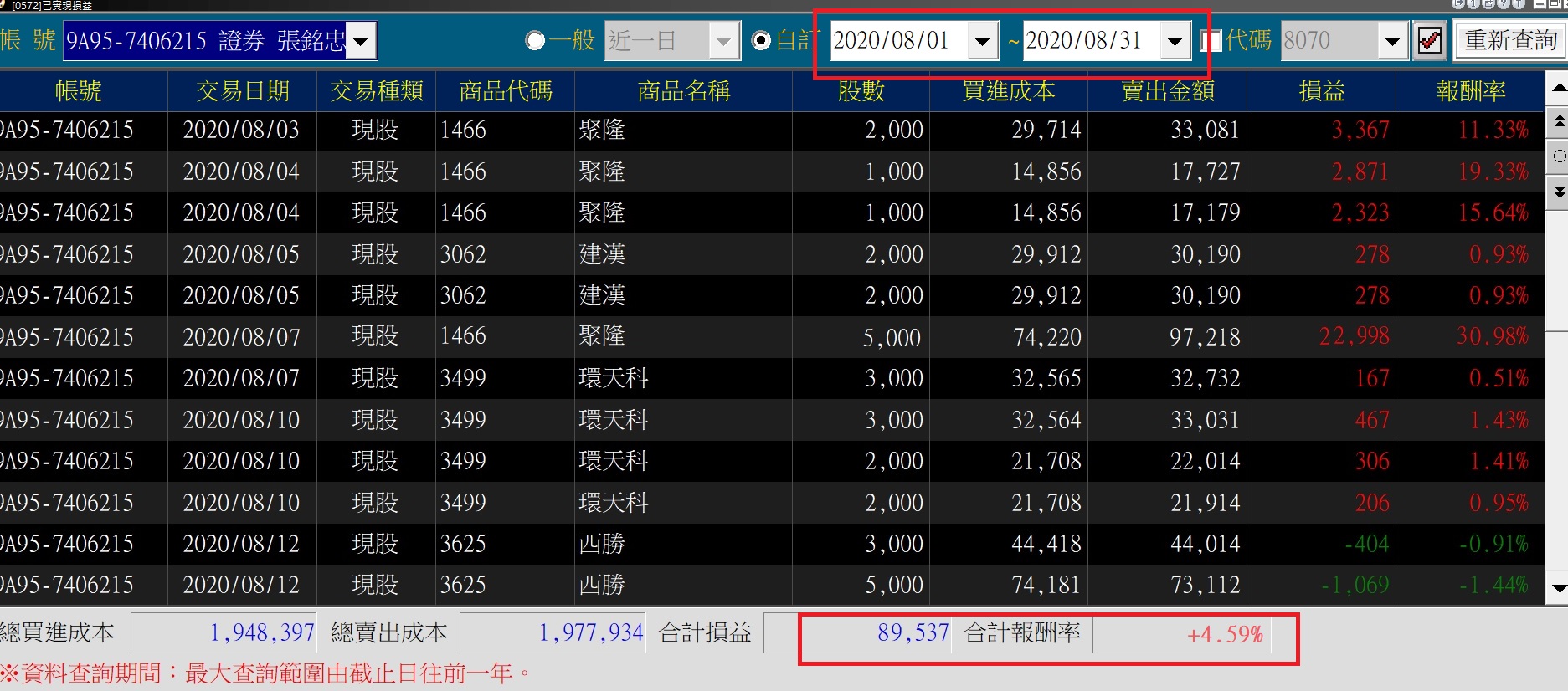Select the 自訂 custom date radio button
This screenshot has height=691, width=1568.
tap(761, 40)
